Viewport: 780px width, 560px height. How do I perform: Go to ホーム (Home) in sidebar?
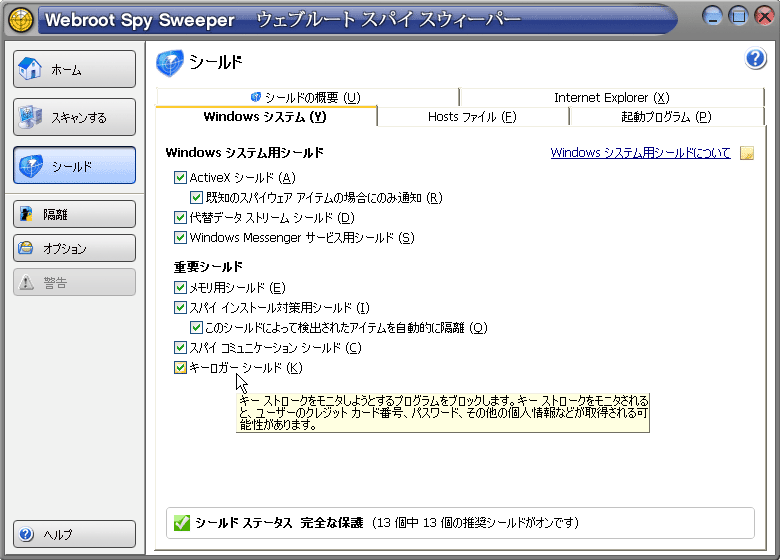[x=75, y=69]
